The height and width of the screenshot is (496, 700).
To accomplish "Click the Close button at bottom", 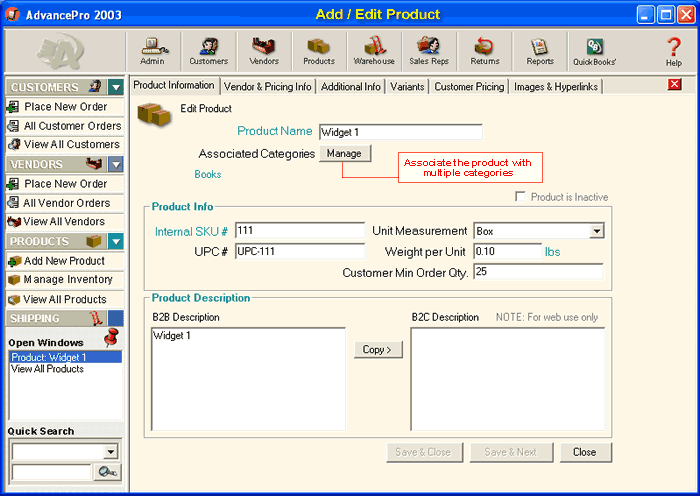I will [585, 452].
